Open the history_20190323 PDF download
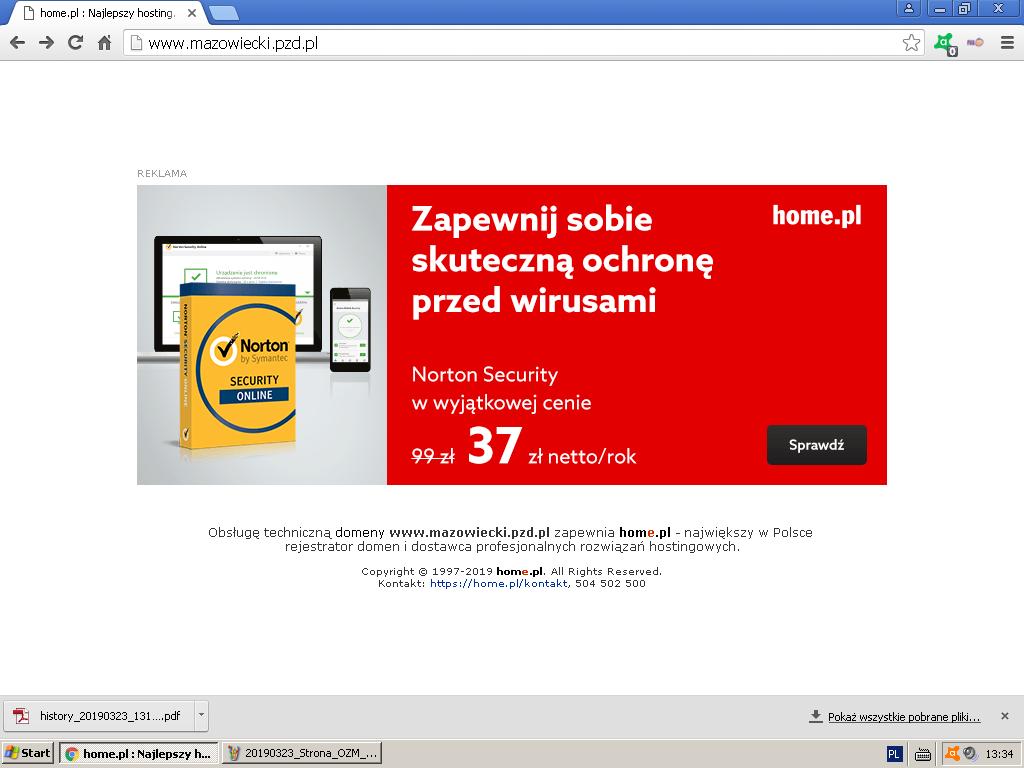Image resolution: width=1024 pixels, height=768 pixels. point(99,716)
